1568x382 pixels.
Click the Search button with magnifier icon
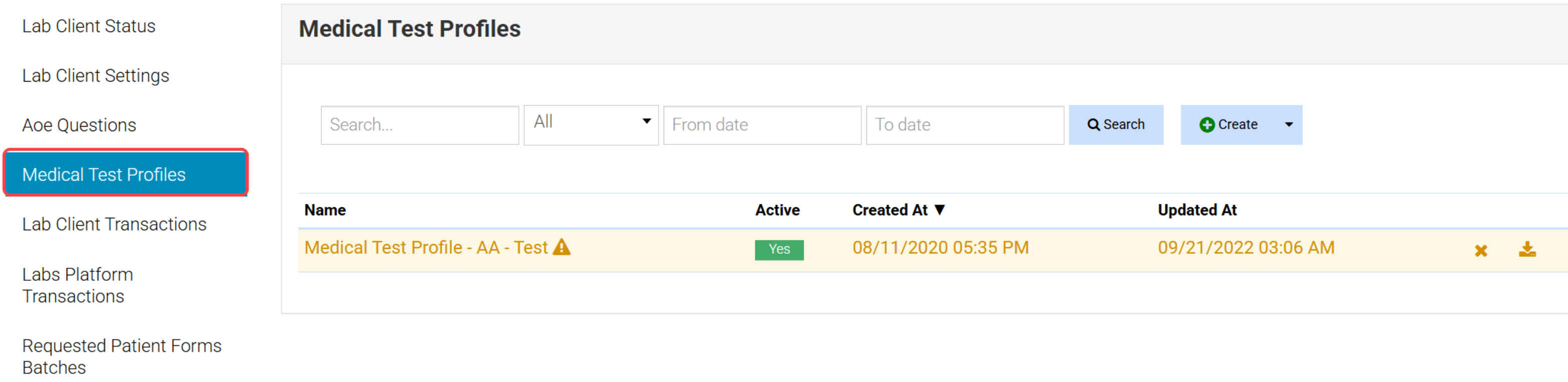tap(1115, 125)
